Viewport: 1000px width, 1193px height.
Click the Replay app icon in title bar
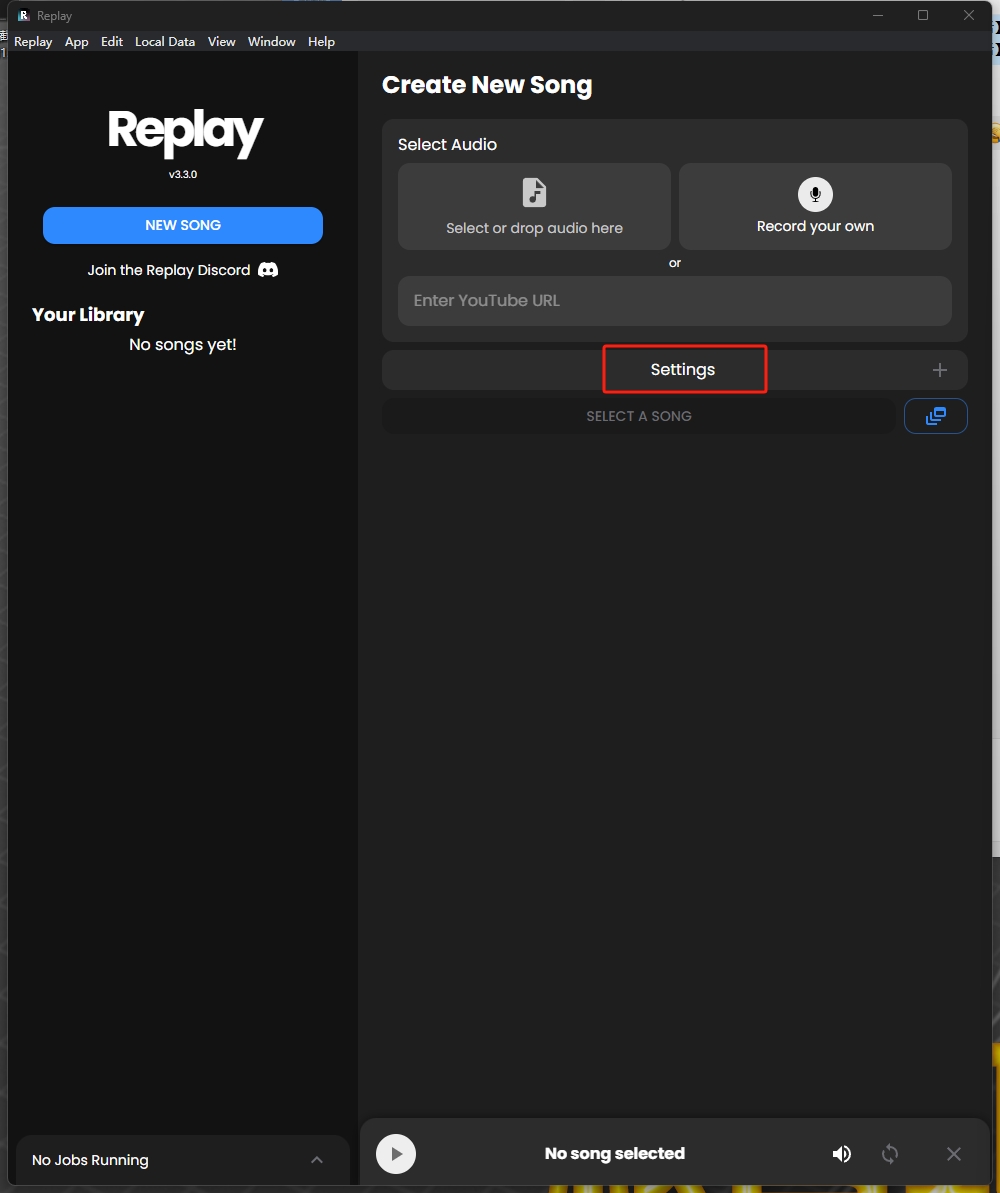click(24, 15)
